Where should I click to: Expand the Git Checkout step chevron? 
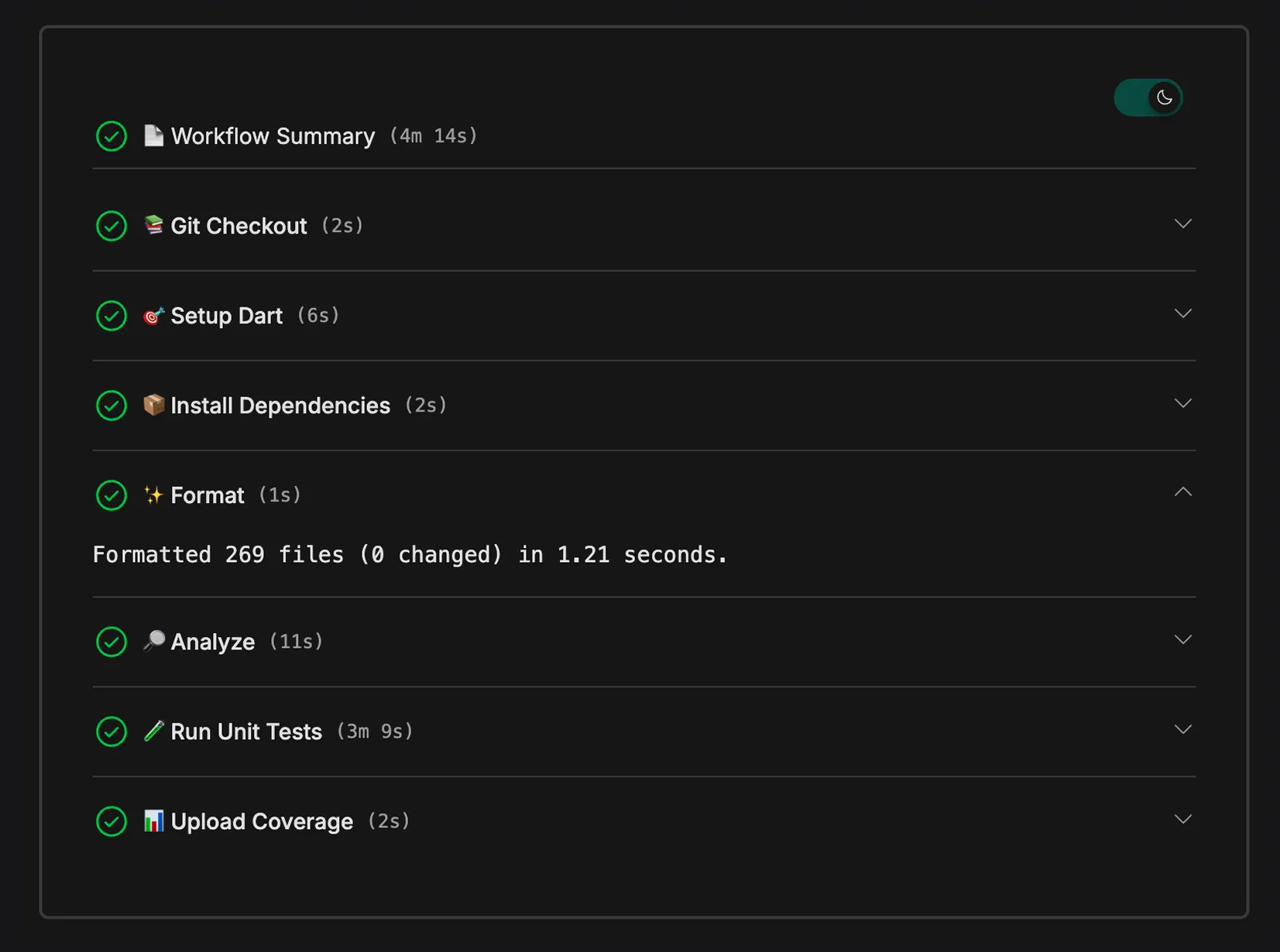[x=1182, y=224]
